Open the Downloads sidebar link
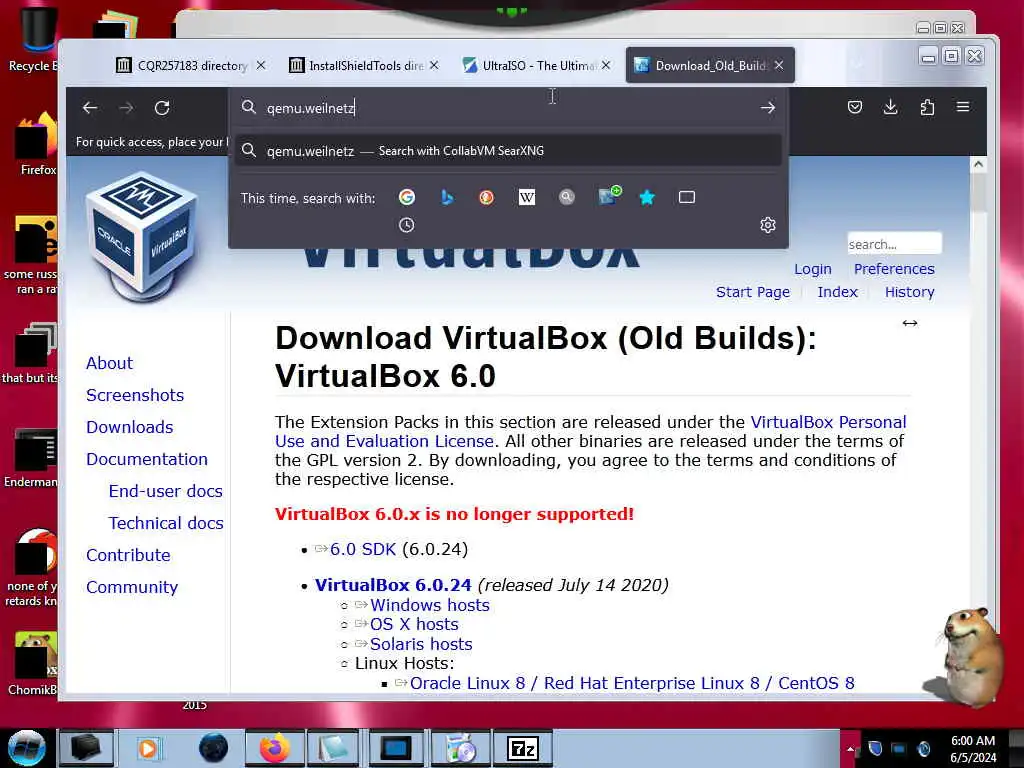This screenshot has height=768, width=1024. click(129, 427)
